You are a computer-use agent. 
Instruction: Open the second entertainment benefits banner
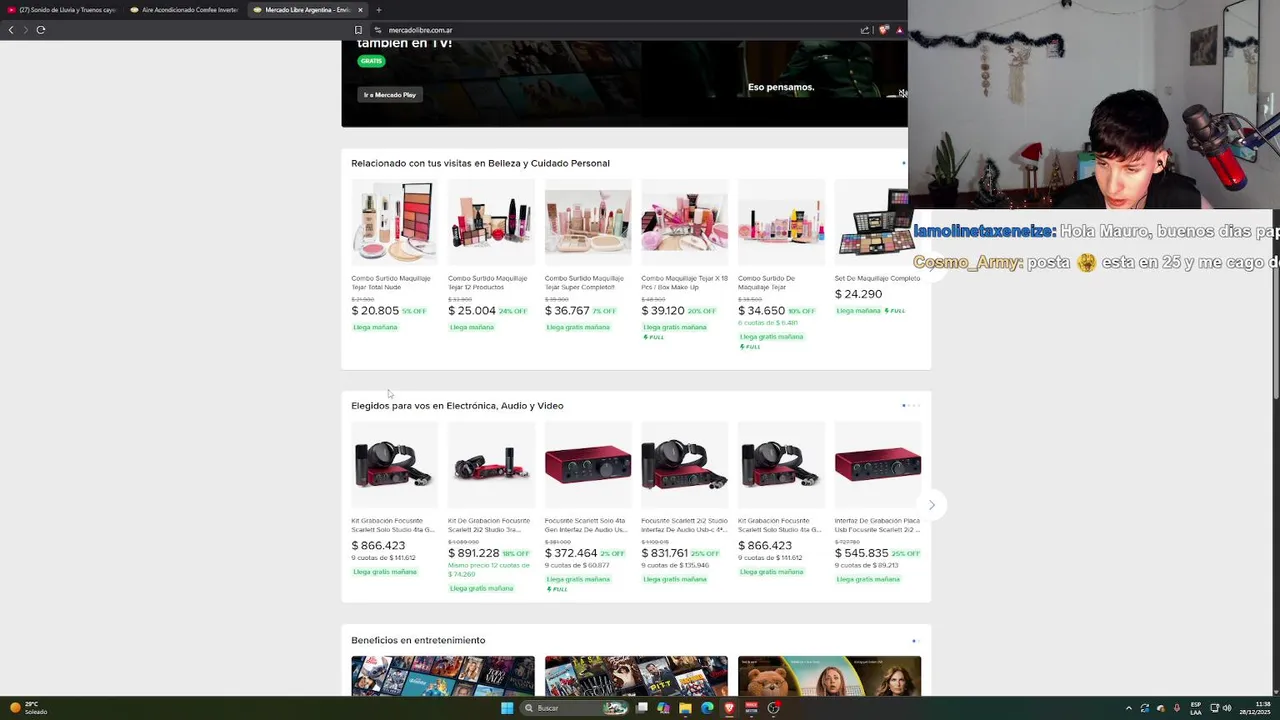point(636,676)
